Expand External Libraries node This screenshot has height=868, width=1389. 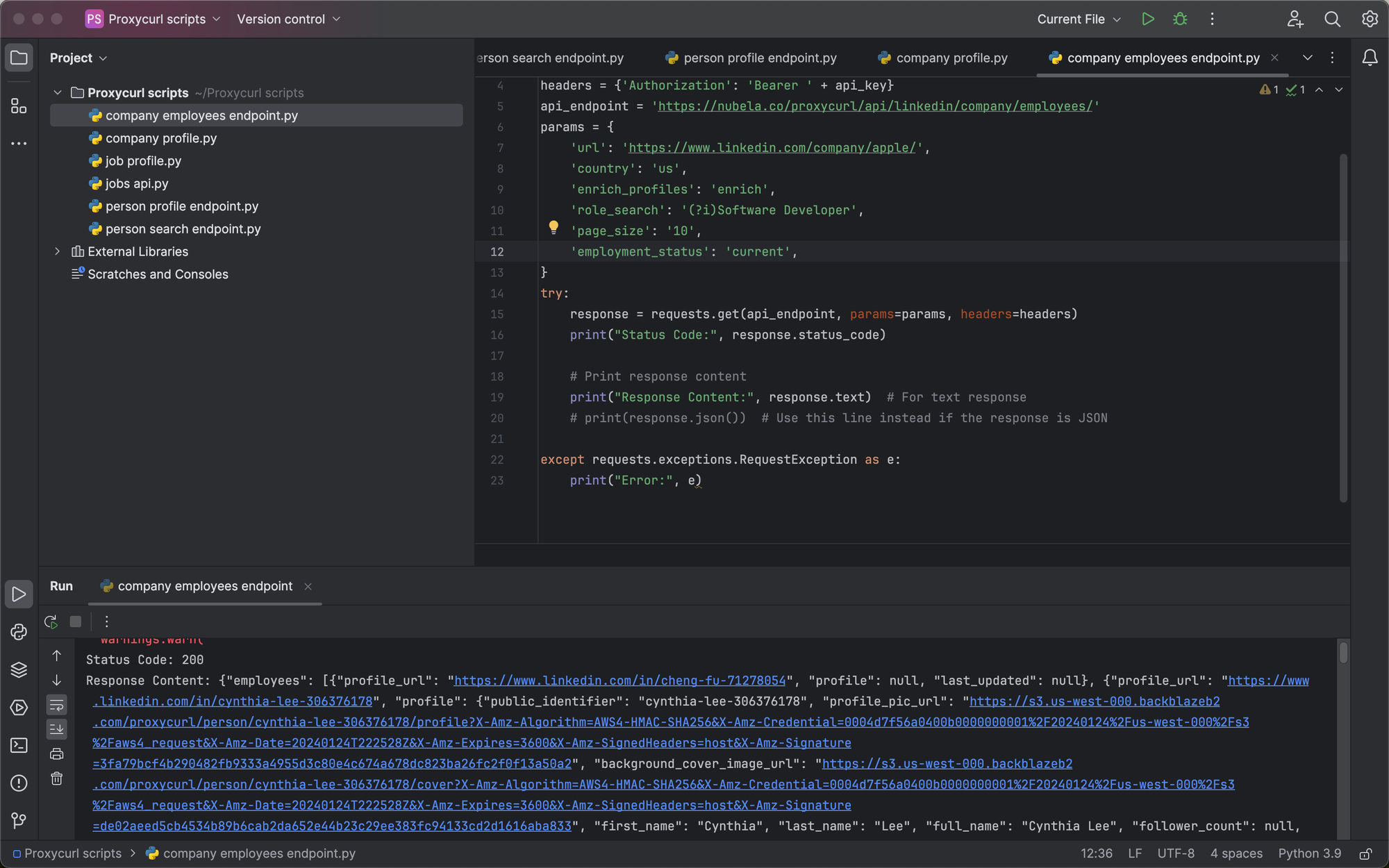click(x=58, y=251)
